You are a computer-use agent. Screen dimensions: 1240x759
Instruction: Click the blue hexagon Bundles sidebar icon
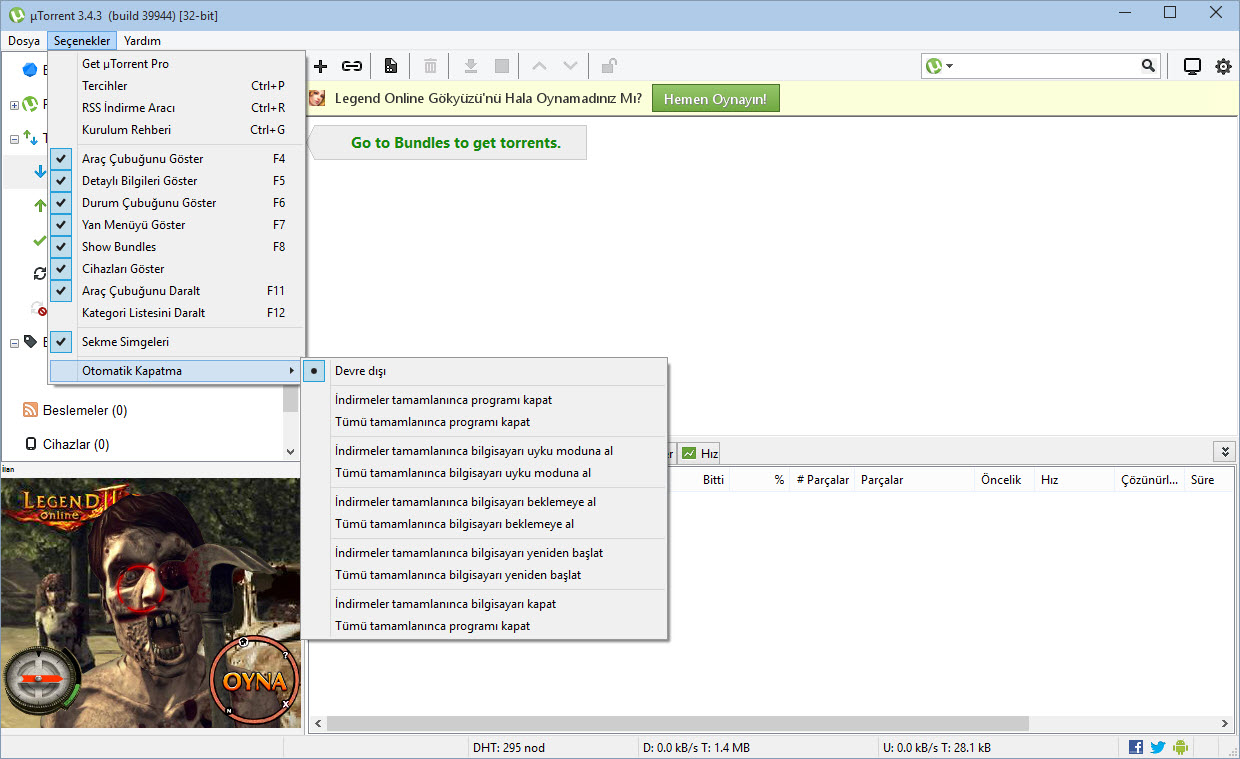pos(30,70)
